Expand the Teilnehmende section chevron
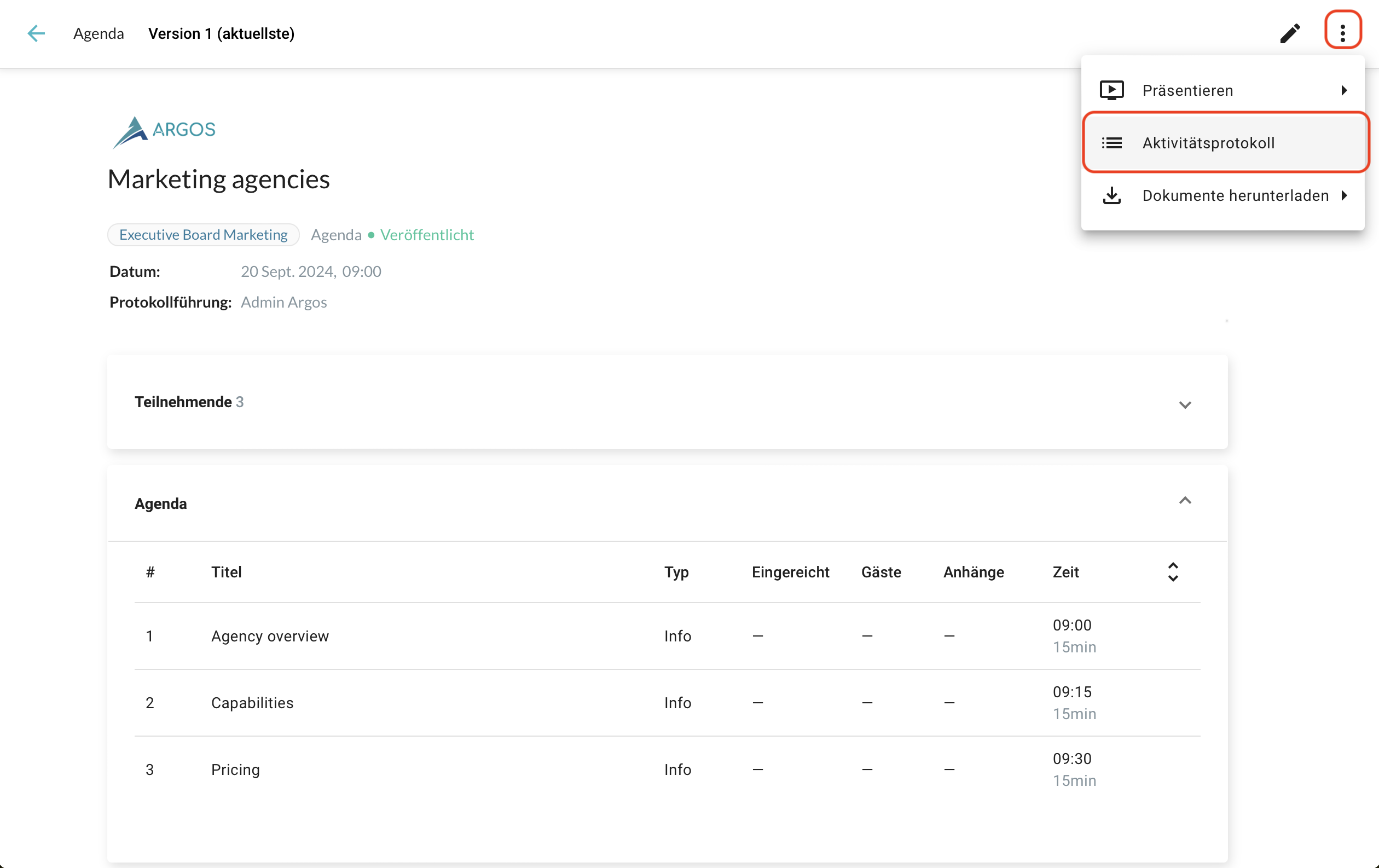Image resolution: width=1379 pixels, height=868 pixels. [x=1184, y=405]
